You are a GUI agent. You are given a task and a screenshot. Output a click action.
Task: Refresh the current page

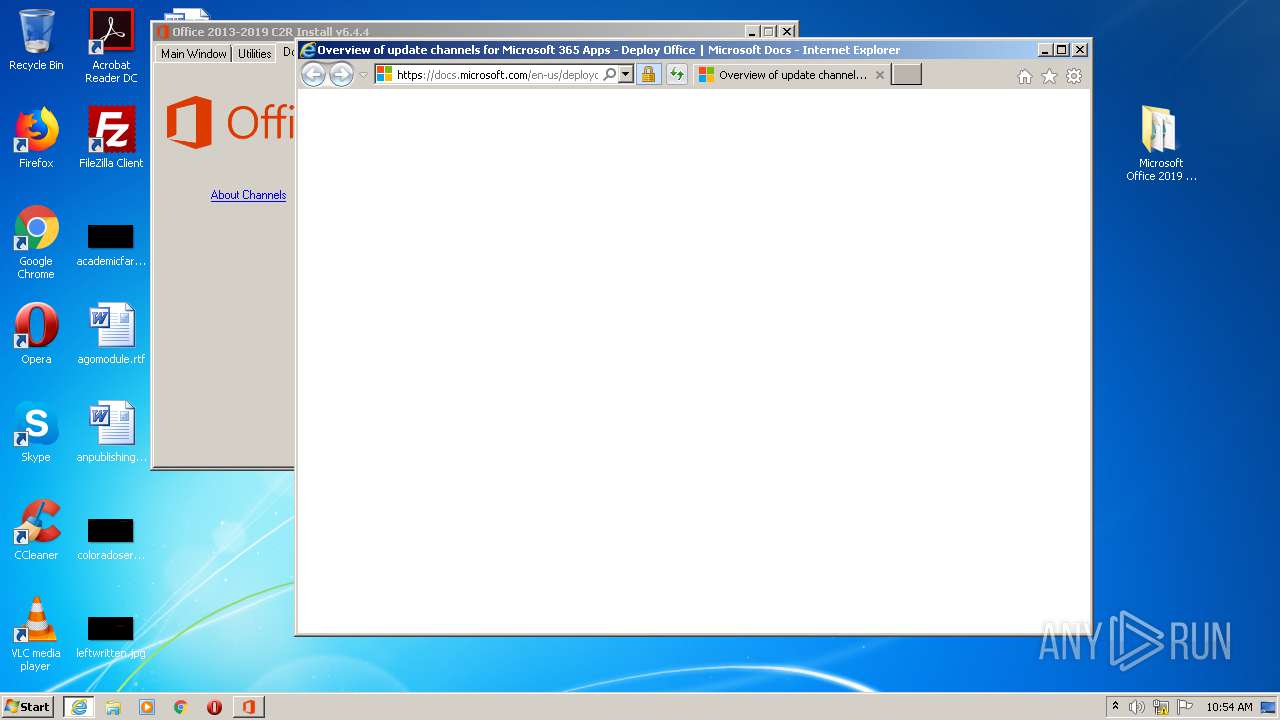coord(677,75)
